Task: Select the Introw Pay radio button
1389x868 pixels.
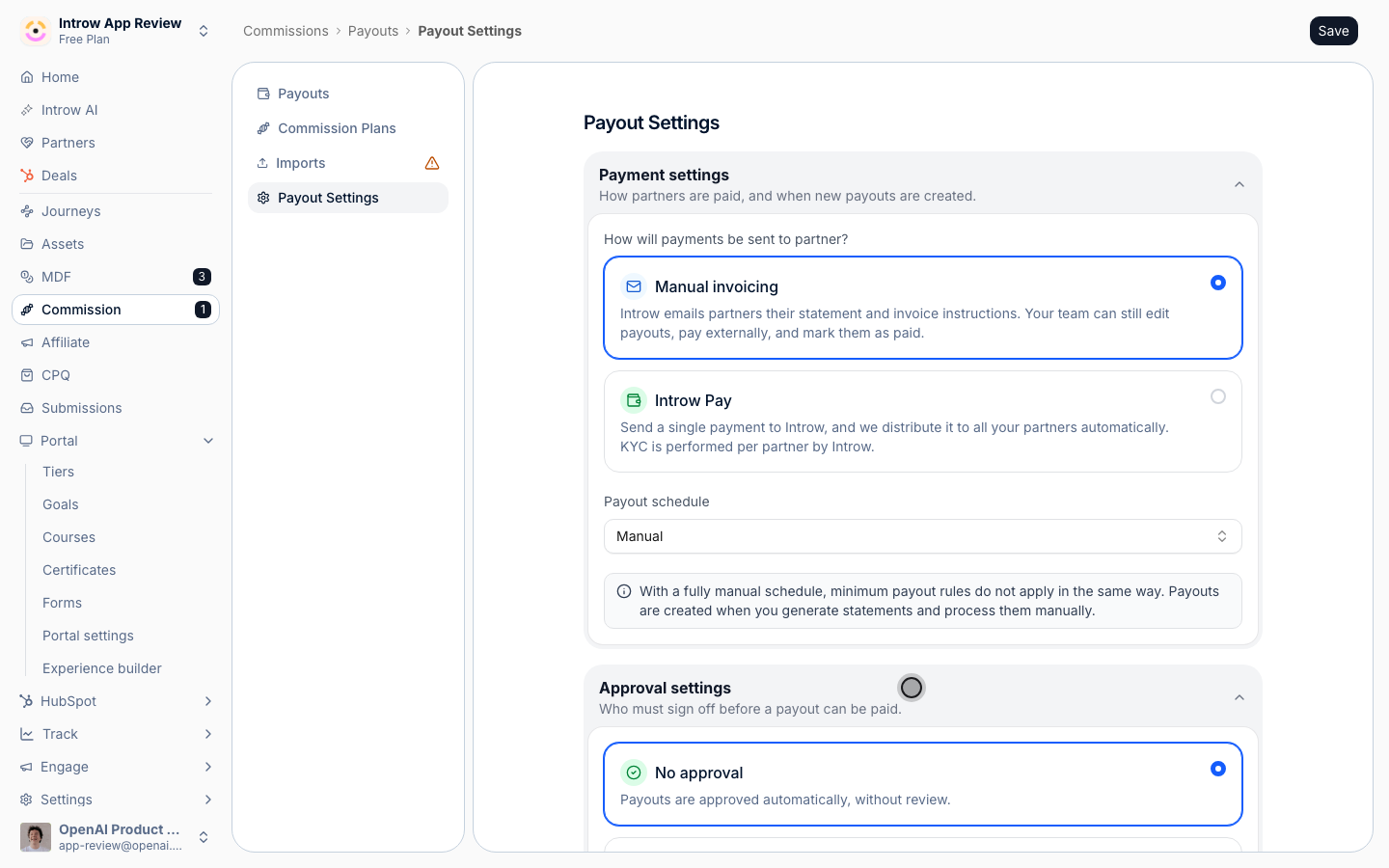Action: [1218, 396]
